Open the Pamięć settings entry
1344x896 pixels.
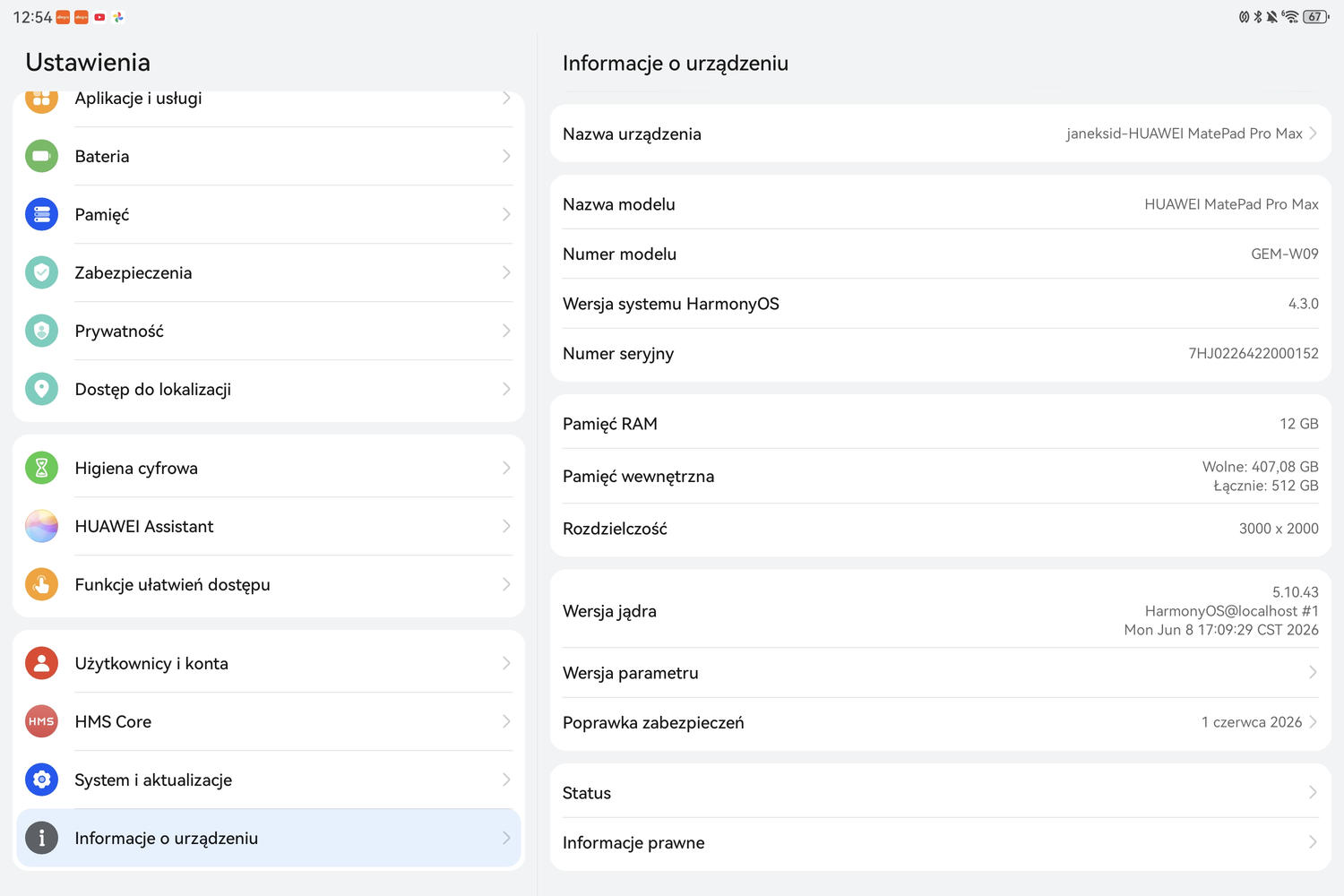click(x=269, y=214)
